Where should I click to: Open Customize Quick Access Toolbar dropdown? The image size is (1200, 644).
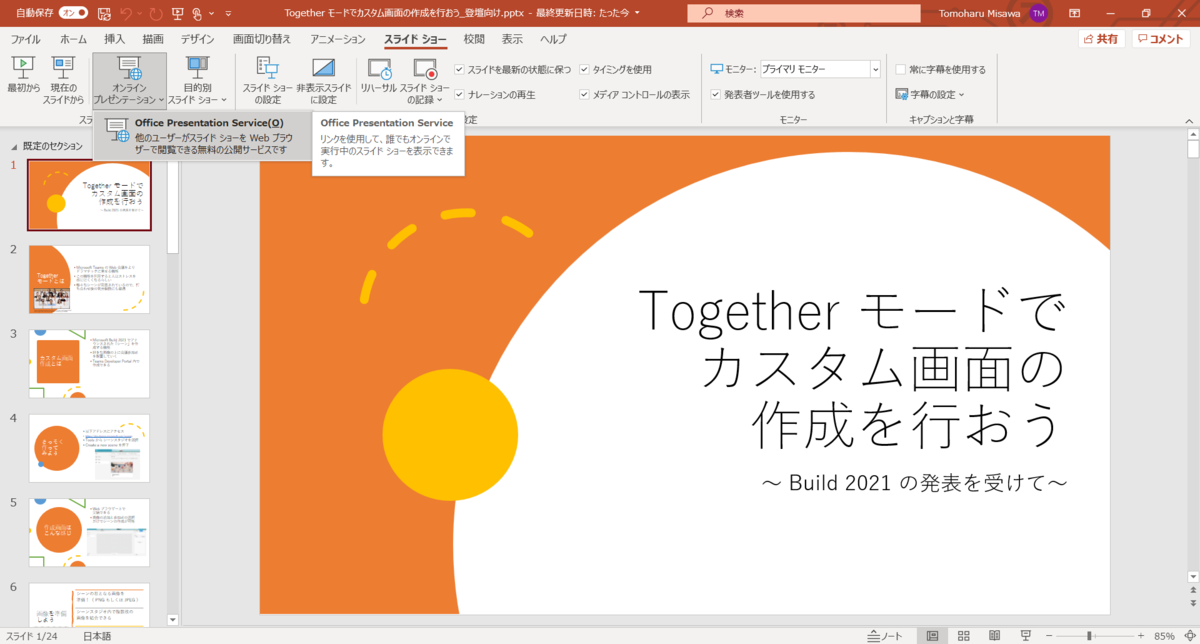pyautogui.click(x=227, y=14)
